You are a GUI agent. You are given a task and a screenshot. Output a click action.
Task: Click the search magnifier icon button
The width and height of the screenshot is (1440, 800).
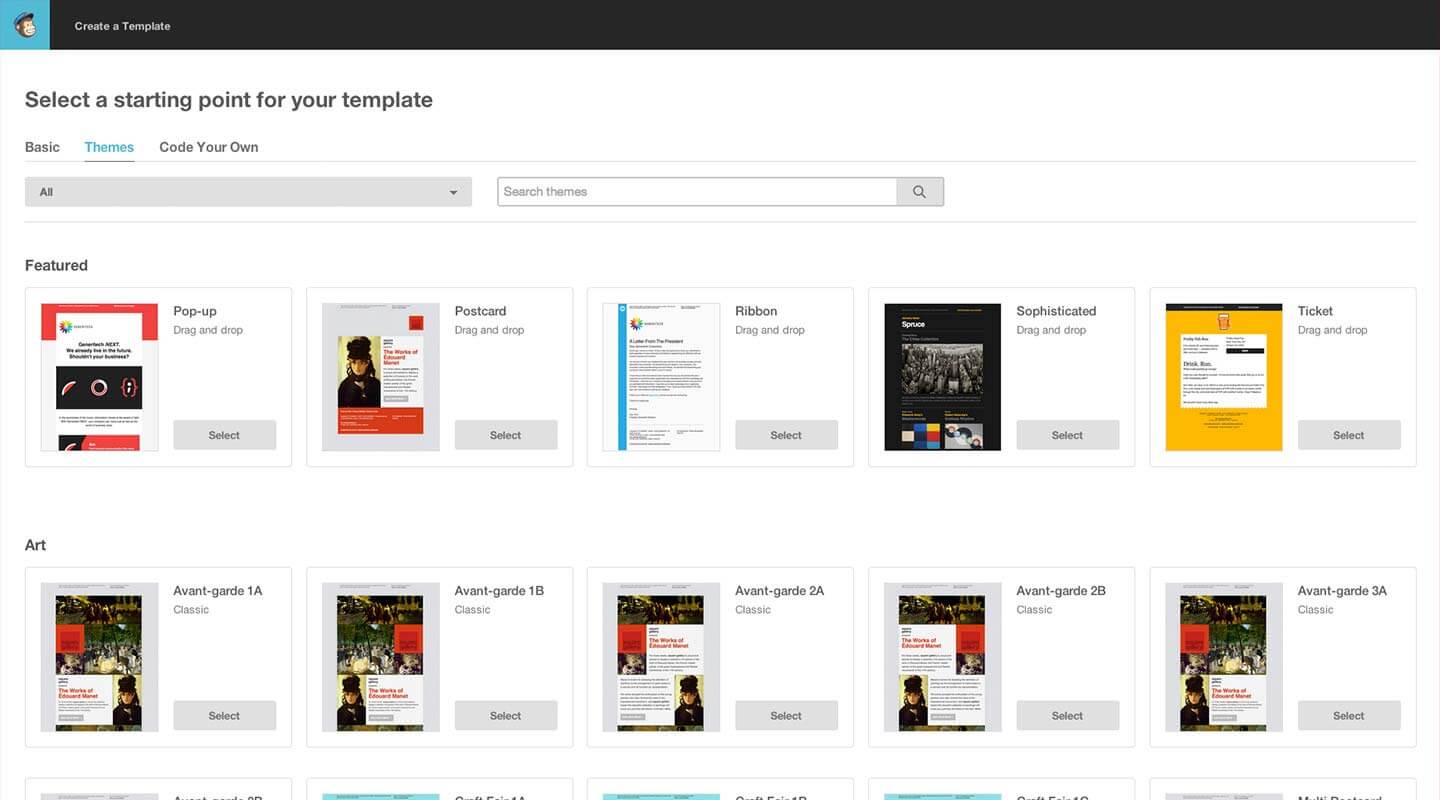[x=919, y=192]
